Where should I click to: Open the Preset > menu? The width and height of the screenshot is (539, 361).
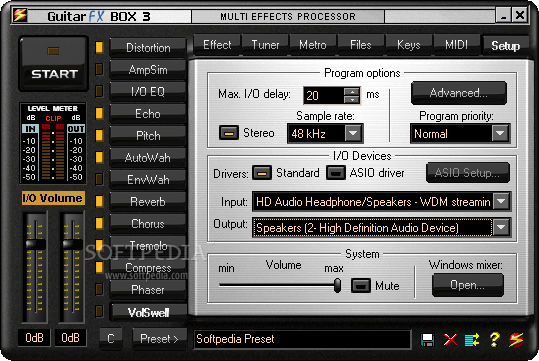click(x=160, y=339)
